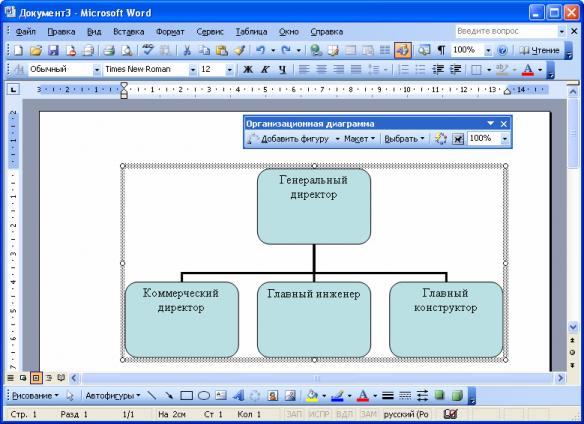Select the Oval drawing tool
Image resolution: width=584 pixels, height=424 pixels.
coord(204,395)
